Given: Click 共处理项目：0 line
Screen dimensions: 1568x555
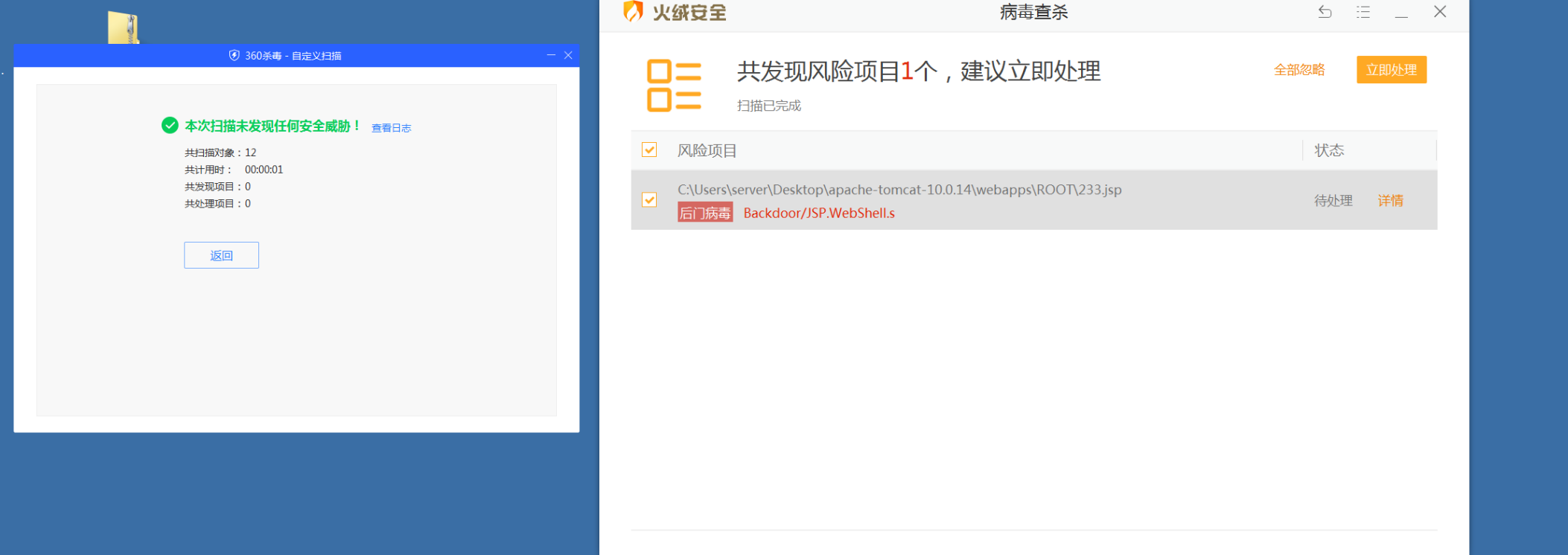Looking at the screenshot, I should [217, 204].
